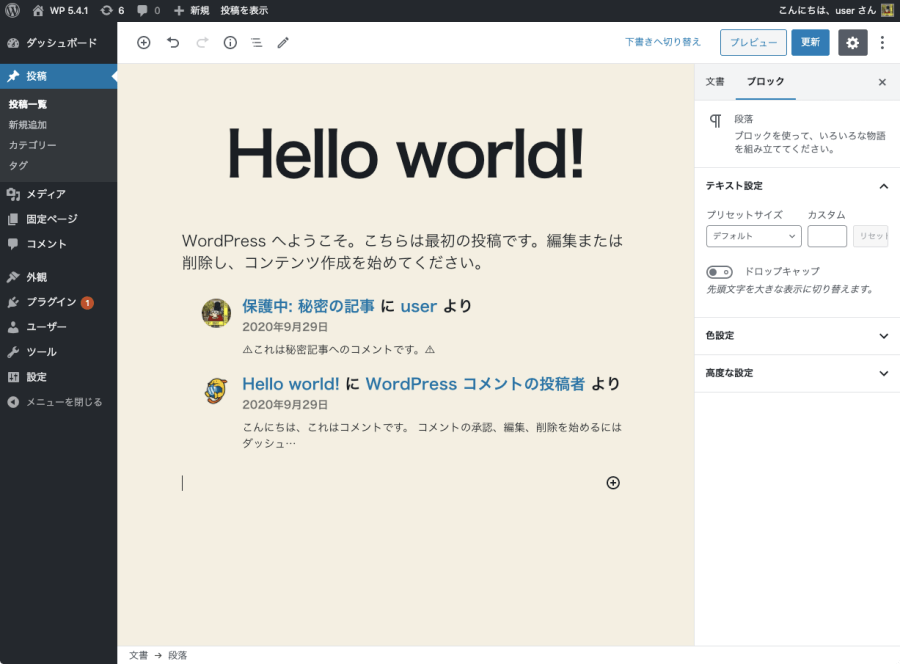Click add block icon beside empty paragraph
This screenshot has height=664, width=900.
pyautogui.click(x=613, y=483)
